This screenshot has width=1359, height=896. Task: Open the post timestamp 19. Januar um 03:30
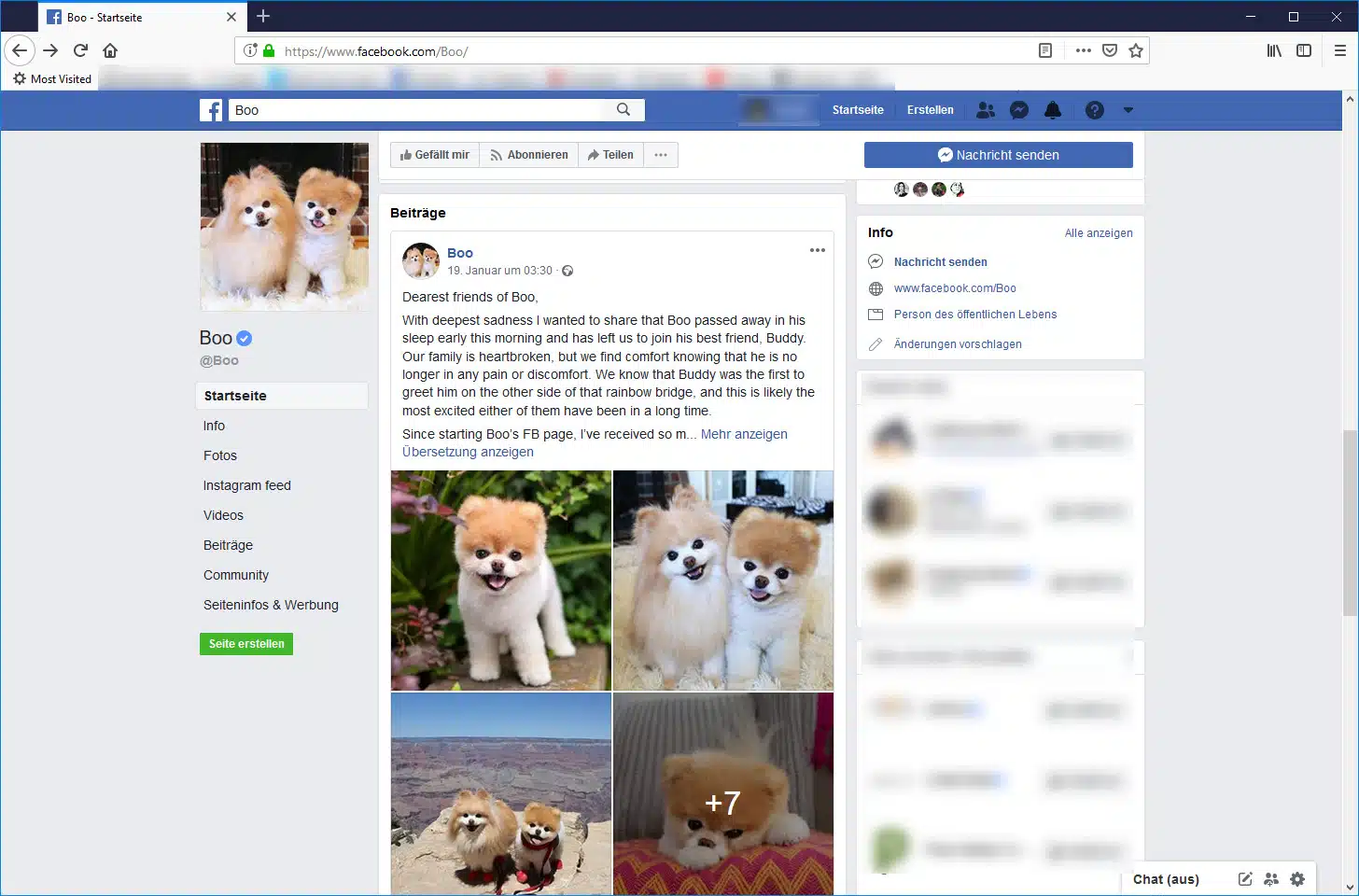500,271
